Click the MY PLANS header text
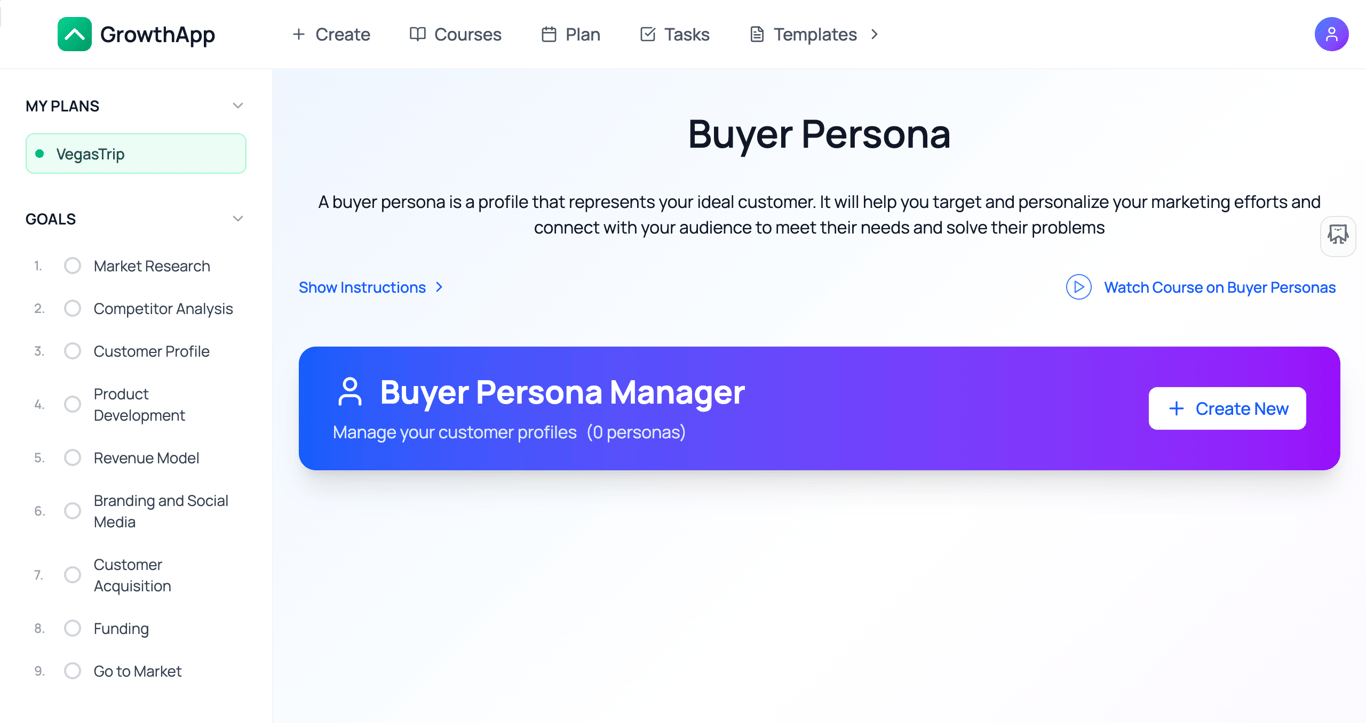 coord(62,106)
